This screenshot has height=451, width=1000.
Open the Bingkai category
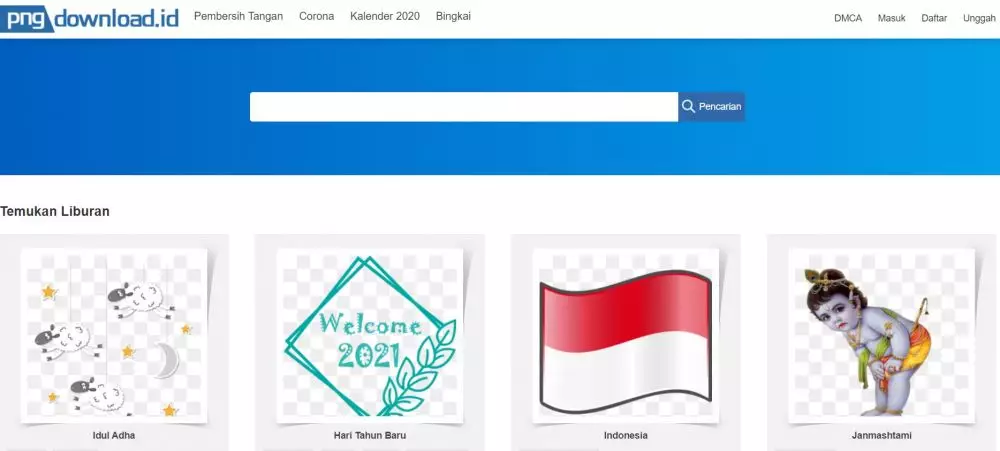coord(453,17)
